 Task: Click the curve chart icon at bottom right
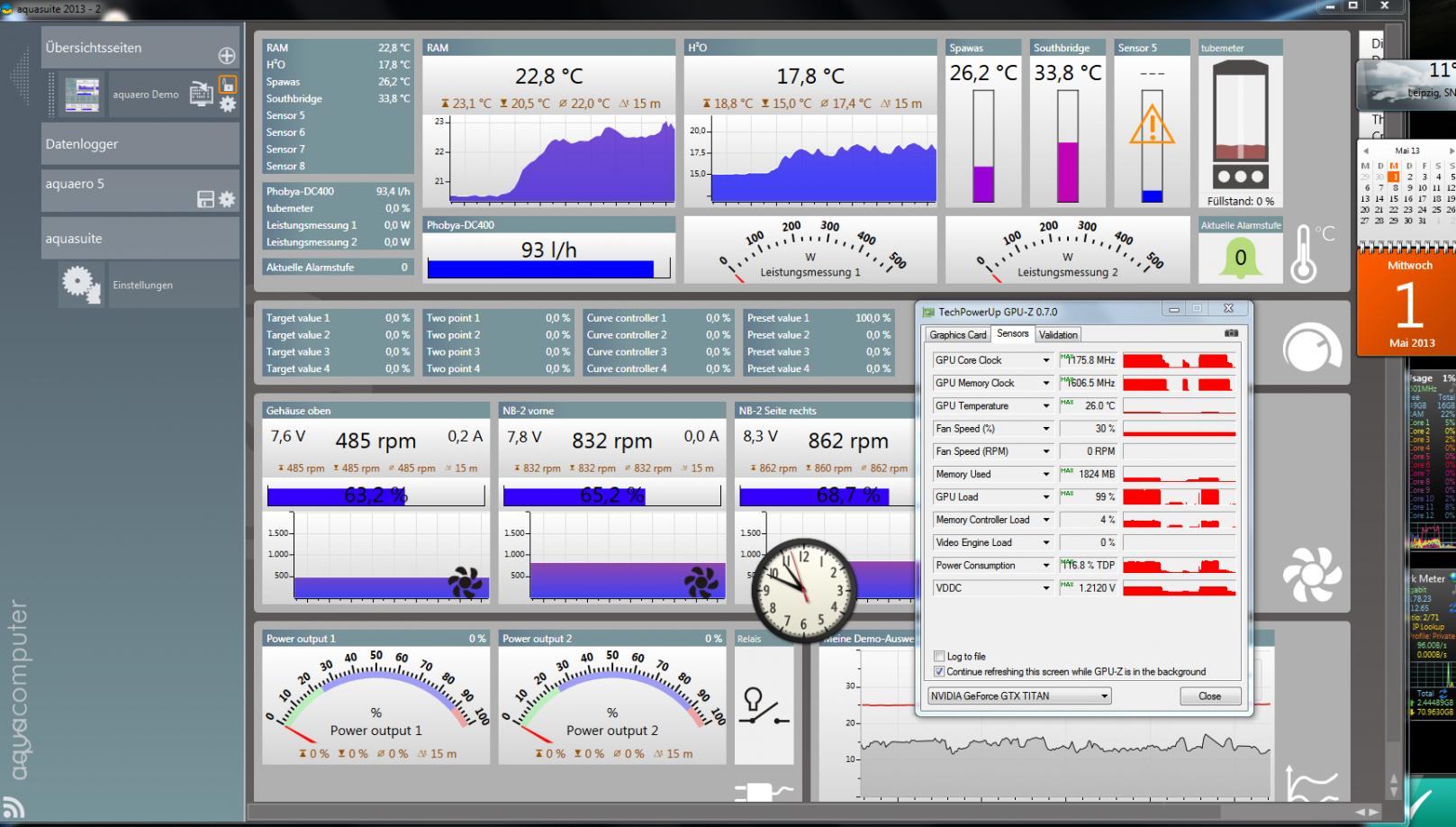coord(1312,782)
